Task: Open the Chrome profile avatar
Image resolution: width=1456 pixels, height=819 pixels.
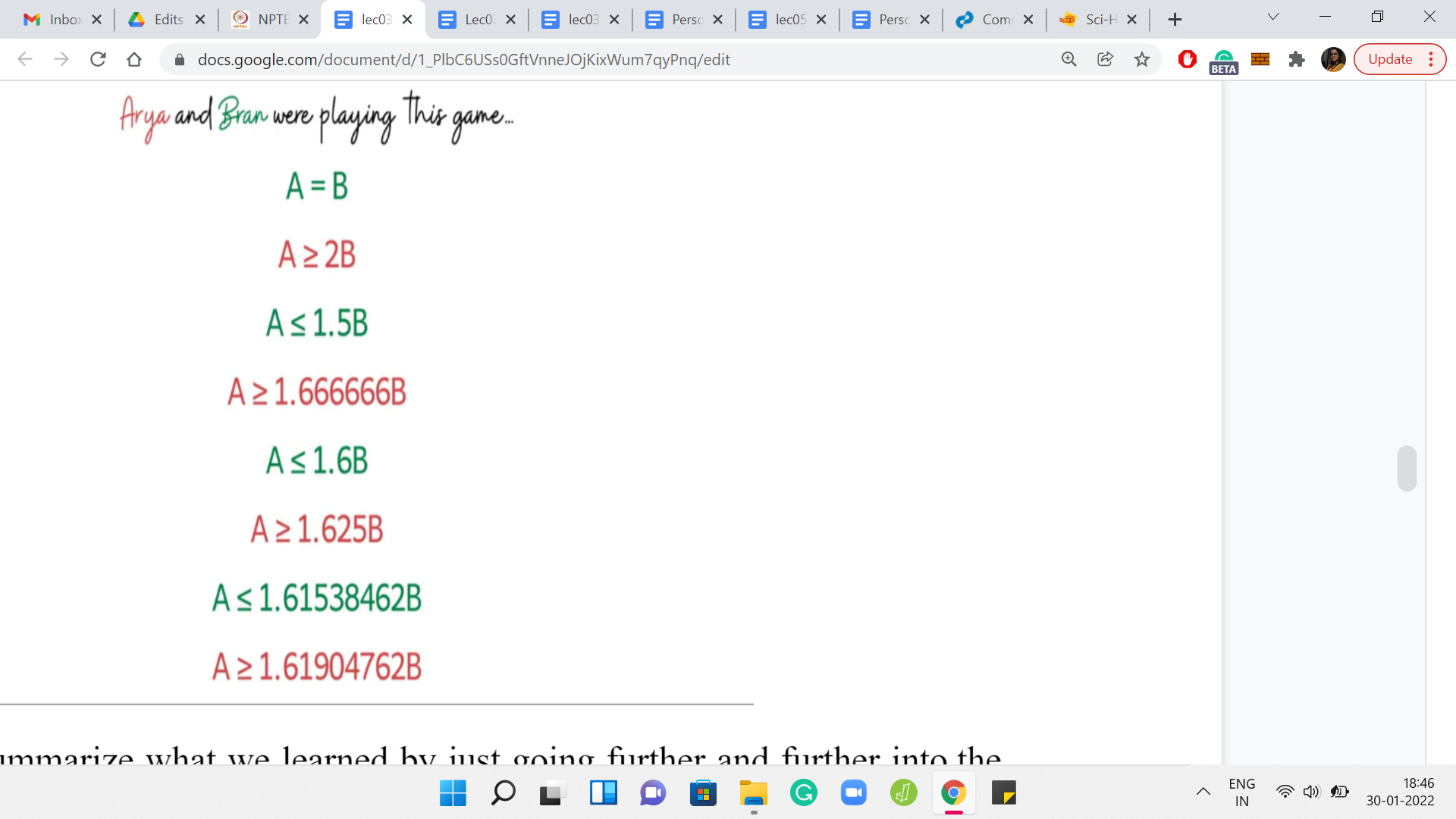Action: (x=1333, y=59)
